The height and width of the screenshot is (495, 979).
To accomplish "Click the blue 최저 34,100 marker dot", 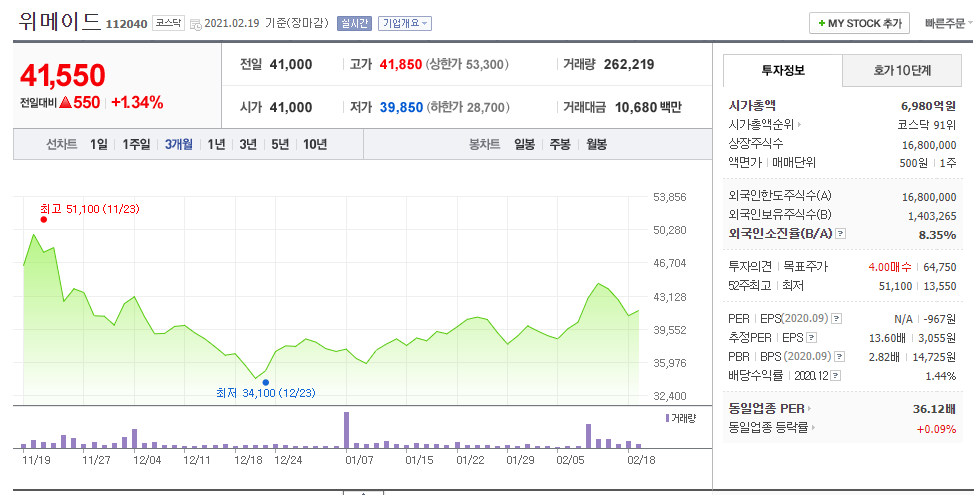I will (x=266, y=383).
